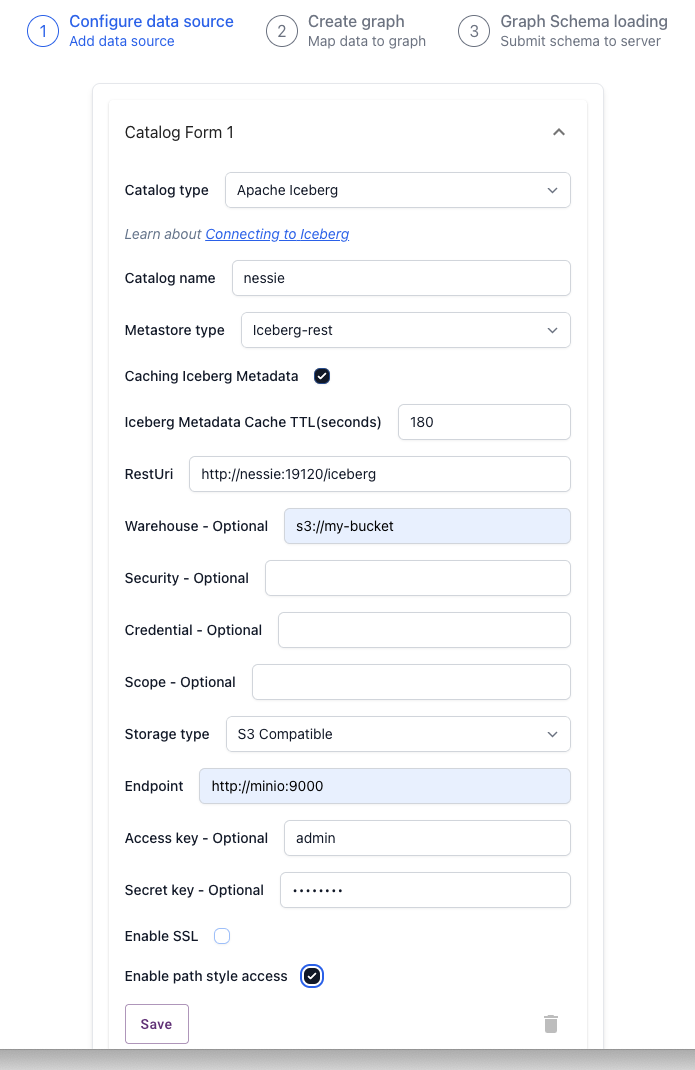Select the Cache TTL seconds field
This screenshot has width=695, height=1070.
(x=484, y=422)
